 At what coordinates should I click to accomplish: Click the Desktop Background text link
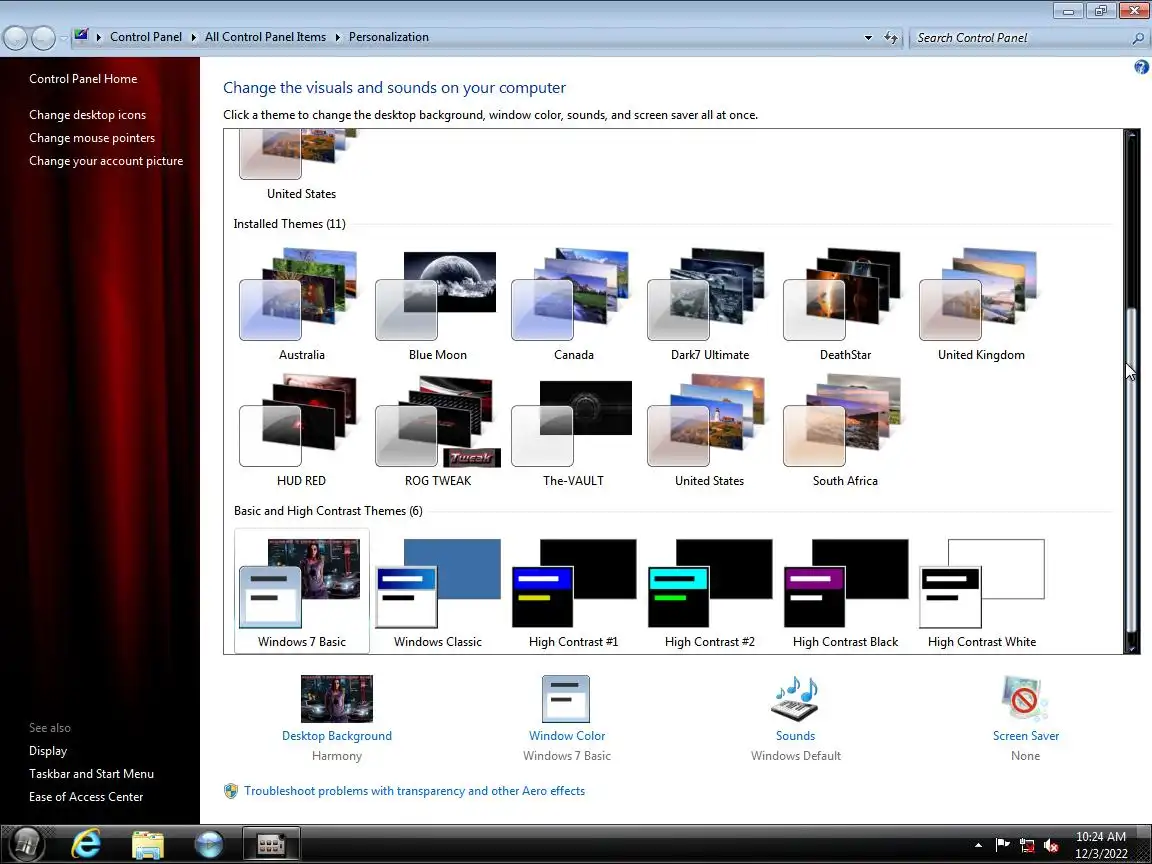pos(336,735)
